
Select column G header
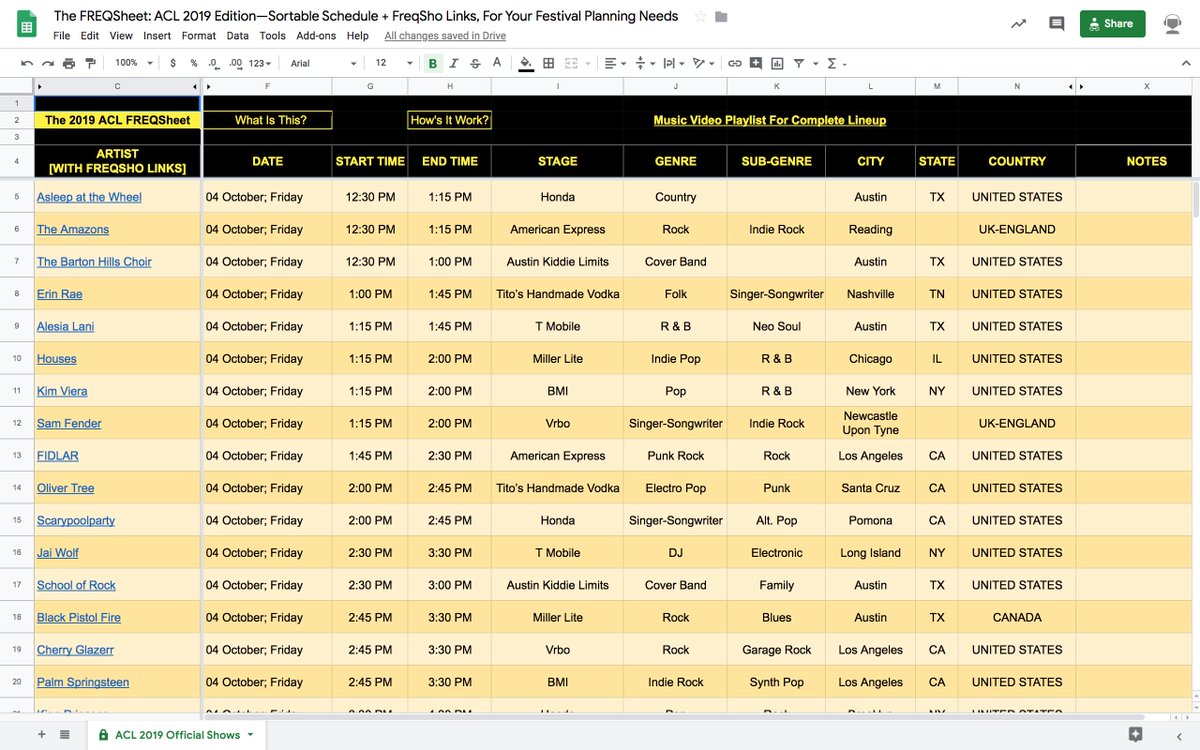coord(370,87)
